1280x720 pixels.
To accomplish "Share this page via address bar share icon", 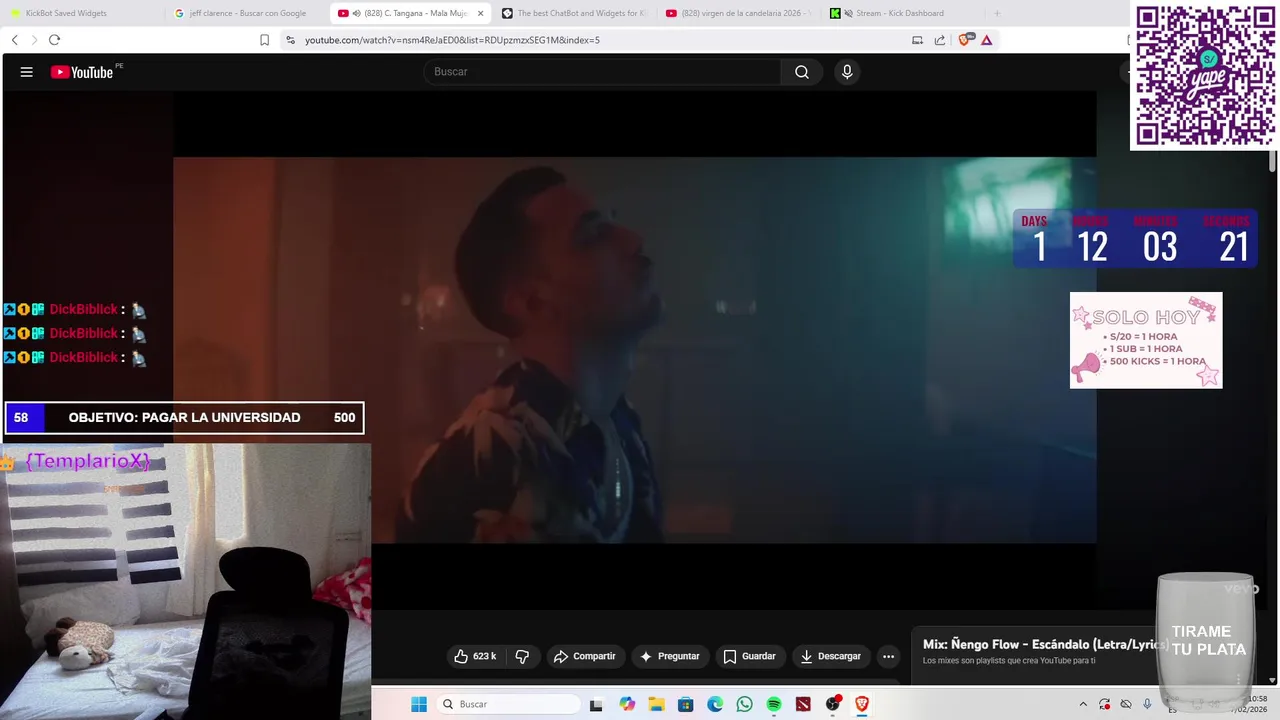I will [x=940, y=40].
